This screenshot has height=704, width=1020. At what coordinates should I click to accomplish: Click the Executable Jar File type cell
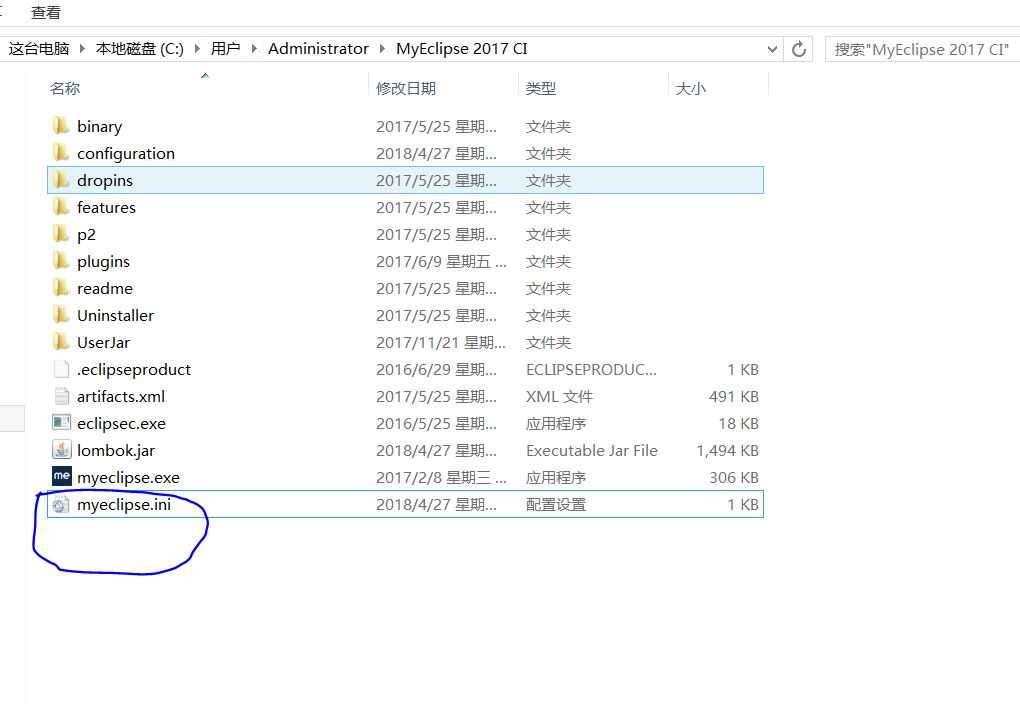[592, 450]
